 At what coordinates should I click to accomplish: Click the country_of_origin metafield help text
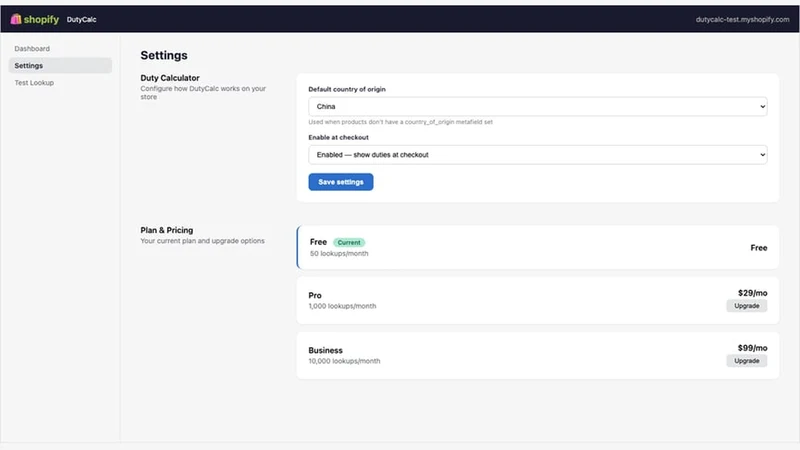(401, 122)
